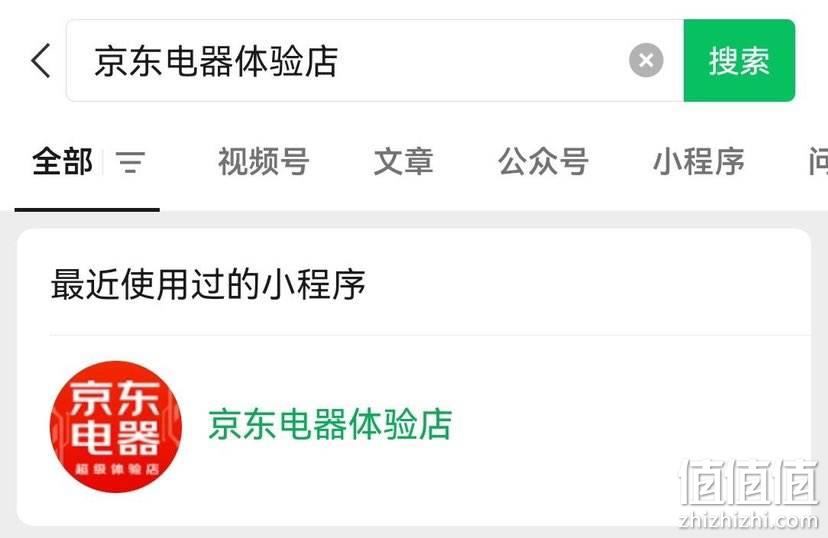The image size is (828, 538).
Task: Click the black underline under 全部 tab
Action: pos(87,210)
